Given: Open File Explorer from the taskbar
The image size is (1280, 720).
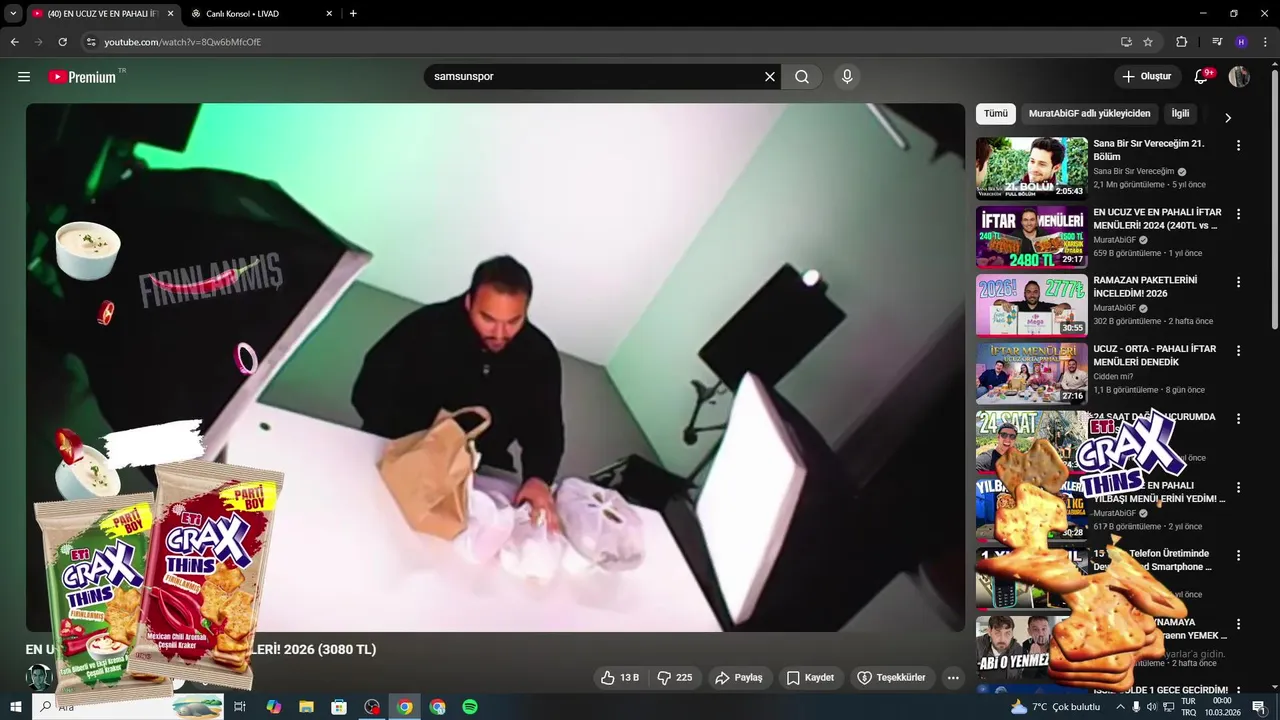Looking at the screenshot, I should 306,707.
